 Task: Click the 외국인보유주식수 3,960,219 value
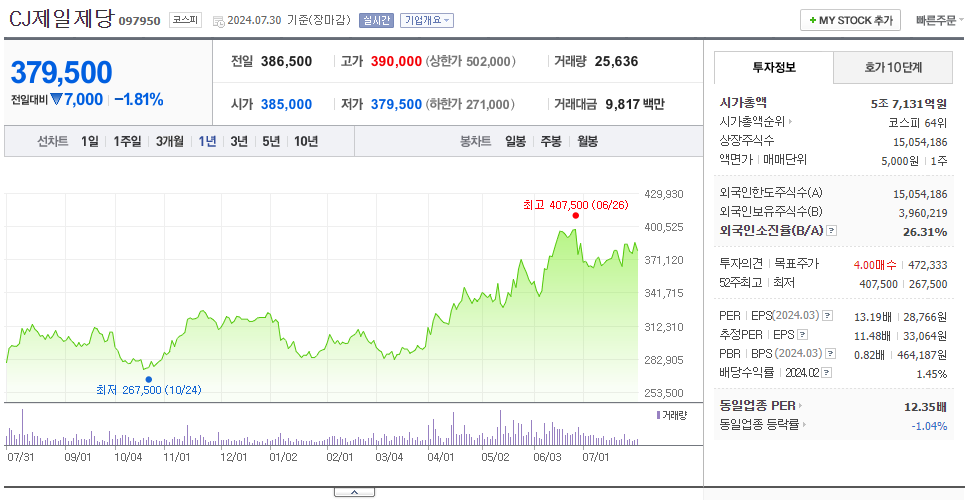[x=921, y=213]
